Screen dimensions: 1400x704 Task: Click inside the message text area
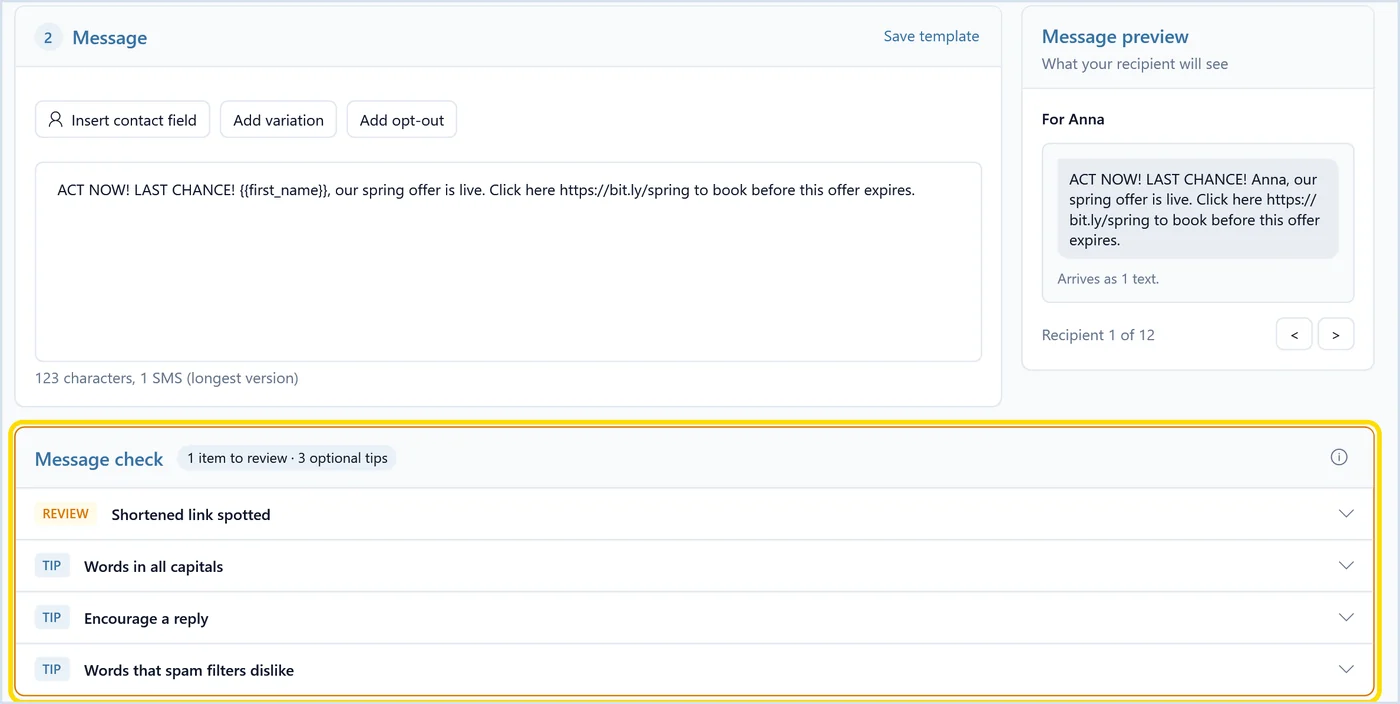(x=508, y=262)
